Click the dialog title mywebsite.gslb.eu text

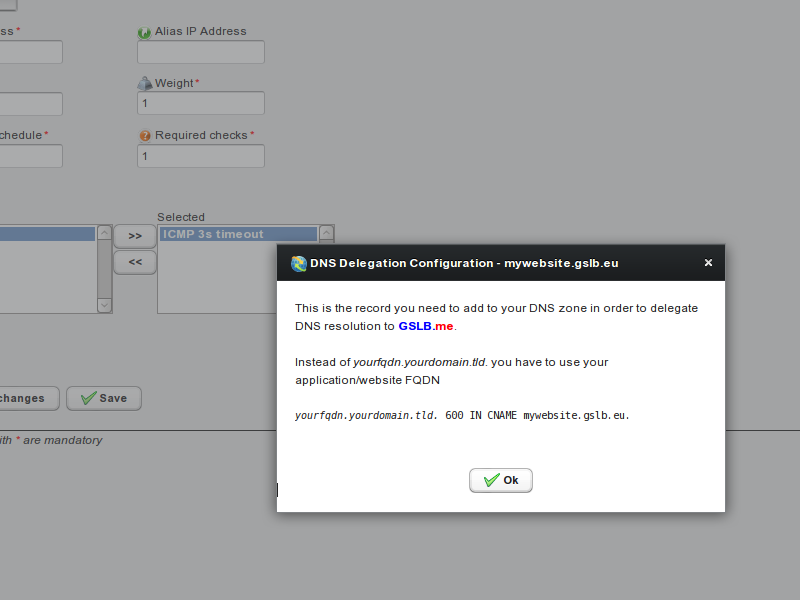tap(561, 263)
